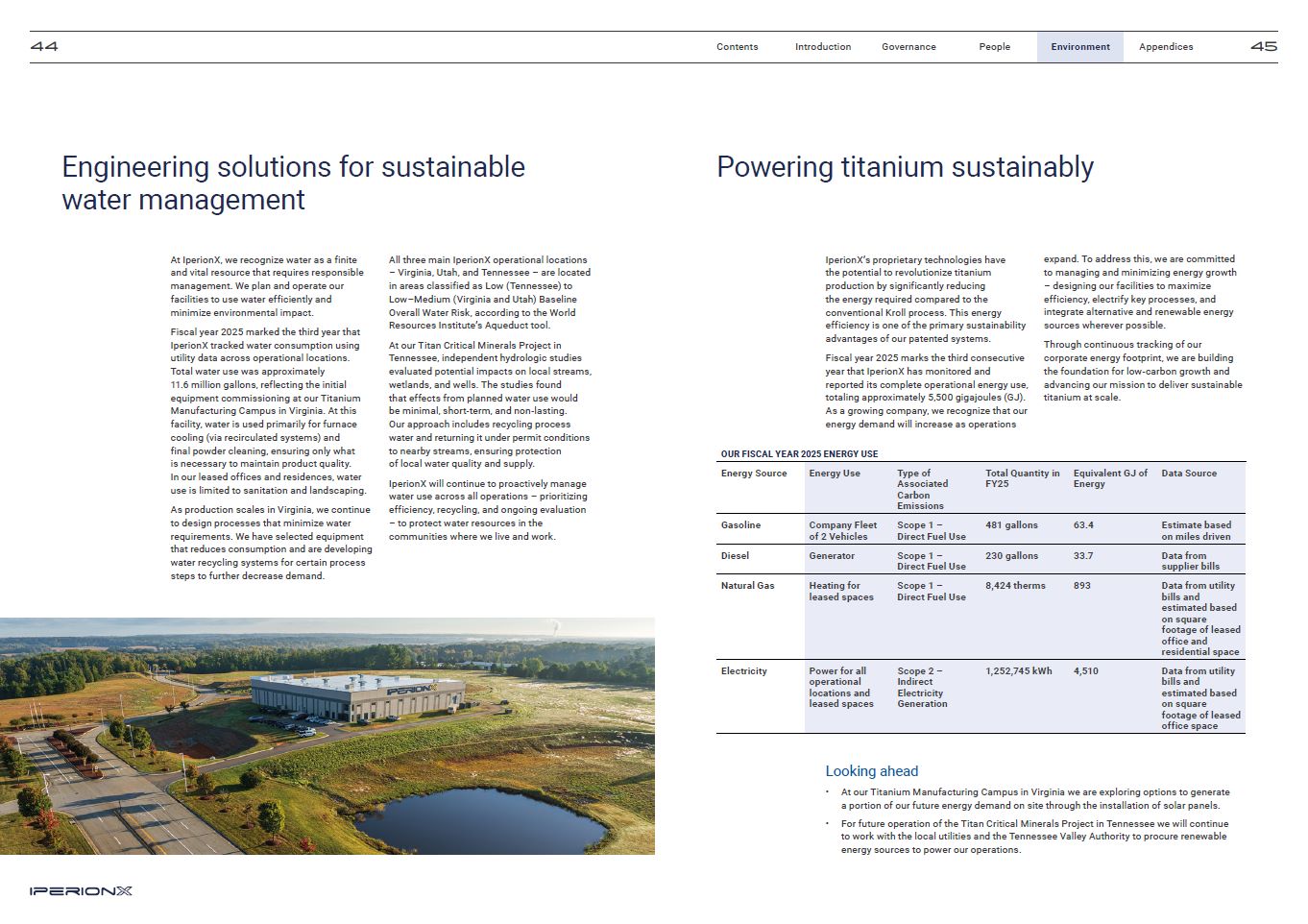Select the 'Looking ahead' subheading
The height and width of the screenshot is (924, 1308).
(x=871, y=771)
